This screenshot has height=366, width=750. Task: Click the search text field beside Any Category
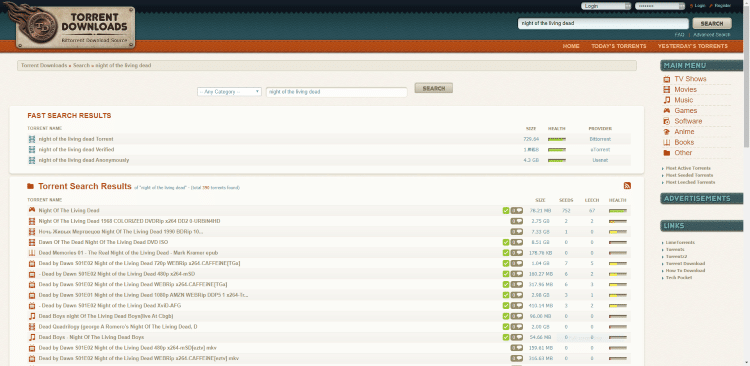click(x=337, y=92)
